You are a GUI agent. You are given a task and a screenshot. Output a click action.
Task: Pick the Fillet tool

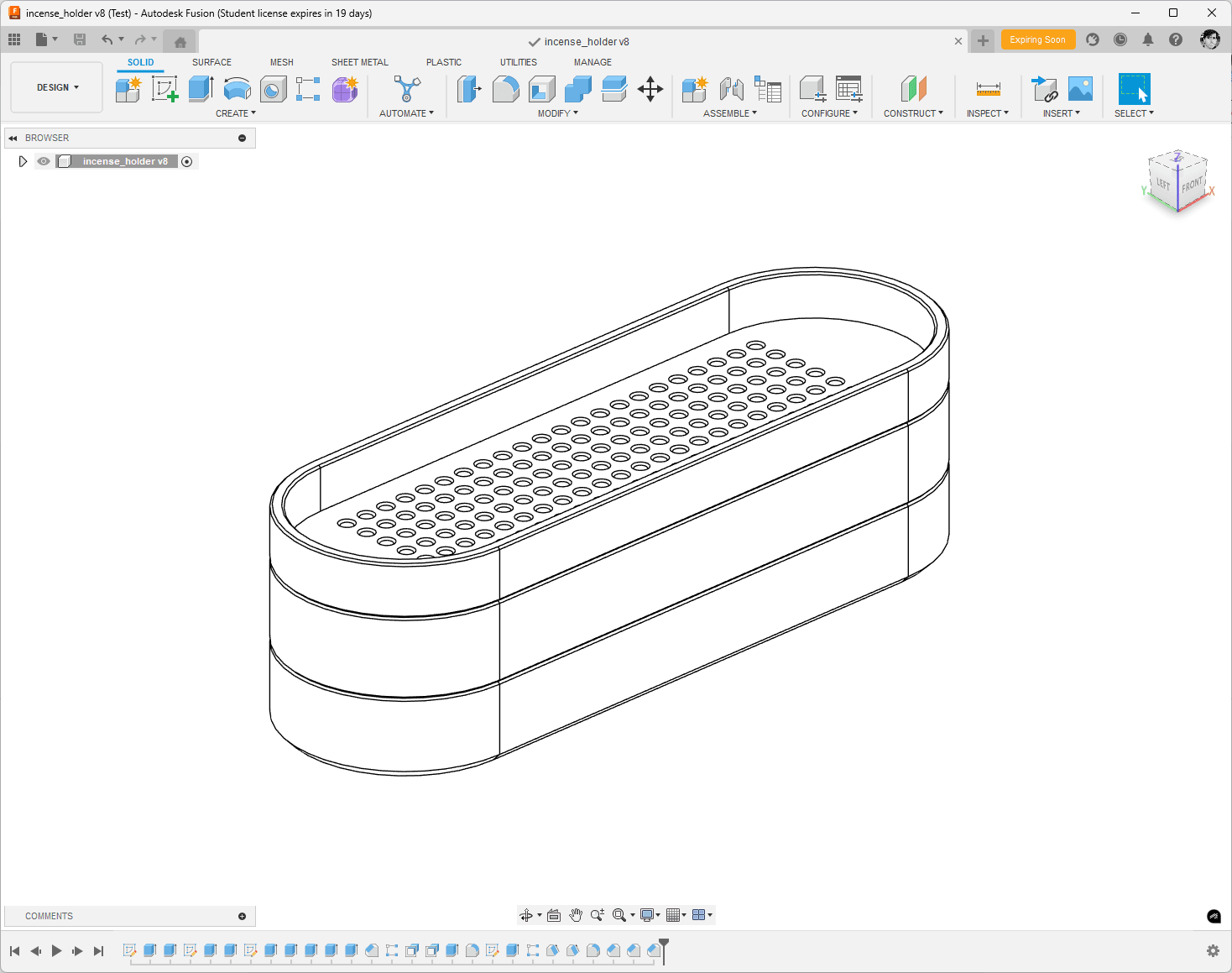pyautogui.click(x=505, y=89)
